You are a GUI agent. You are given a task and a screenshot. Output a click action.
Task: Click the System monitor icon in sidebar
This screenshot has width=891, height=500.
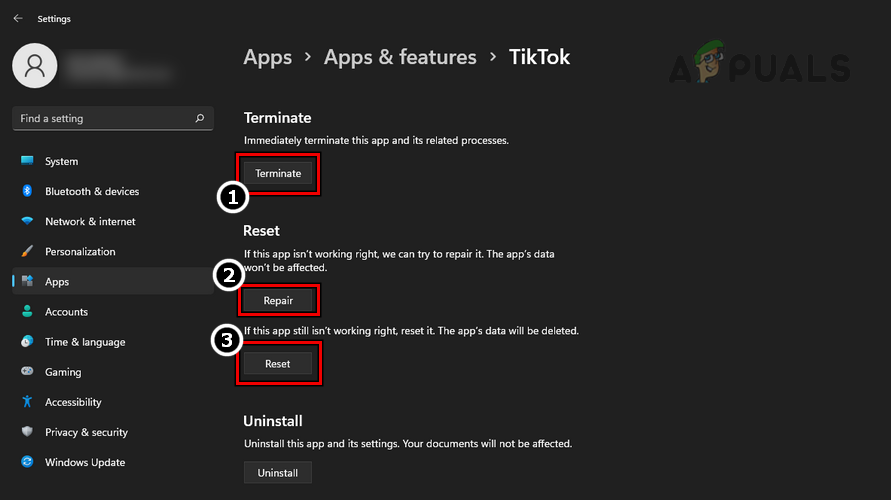click(x=27, y=161)
